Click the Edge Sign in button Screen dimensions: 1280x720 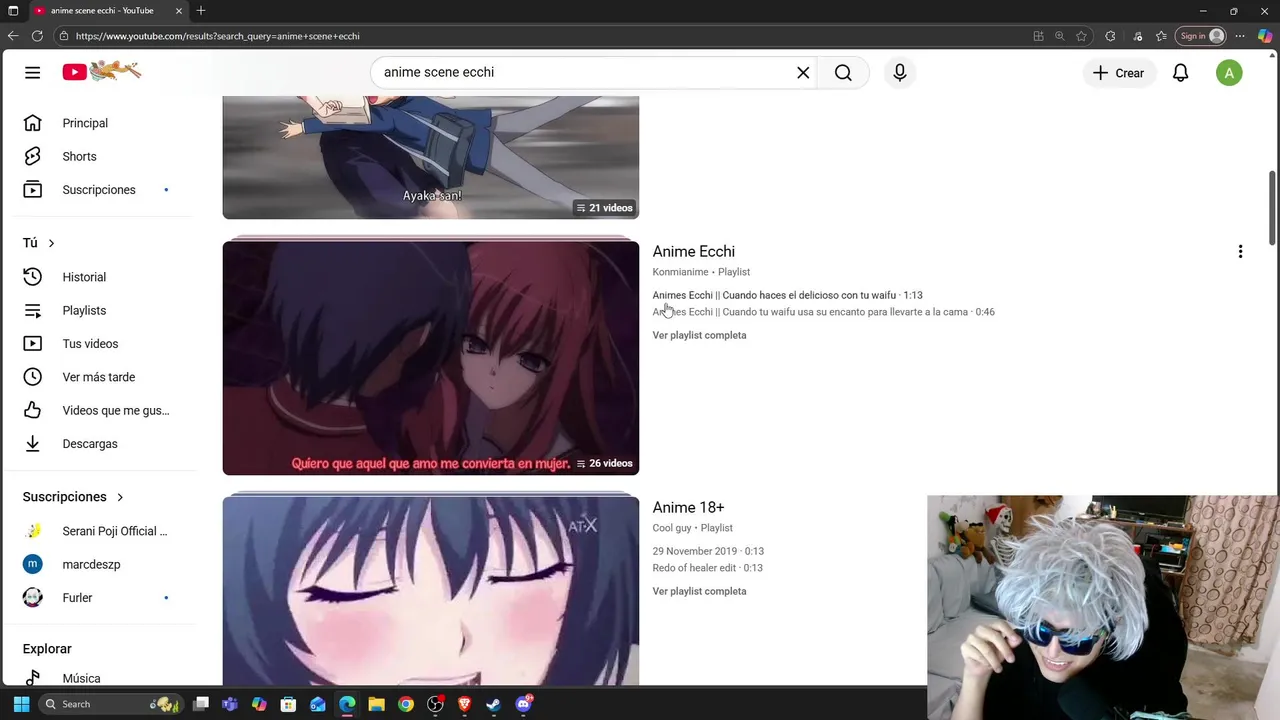(1201, 36)
